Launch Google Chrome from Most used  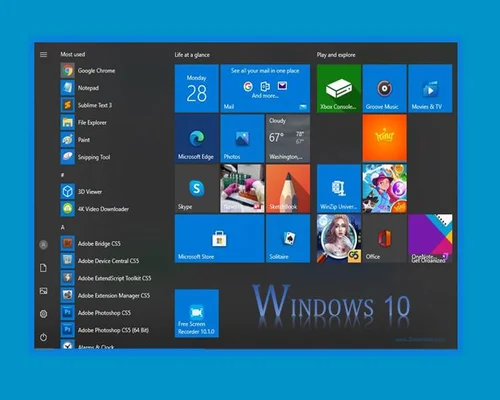(88, 71)
